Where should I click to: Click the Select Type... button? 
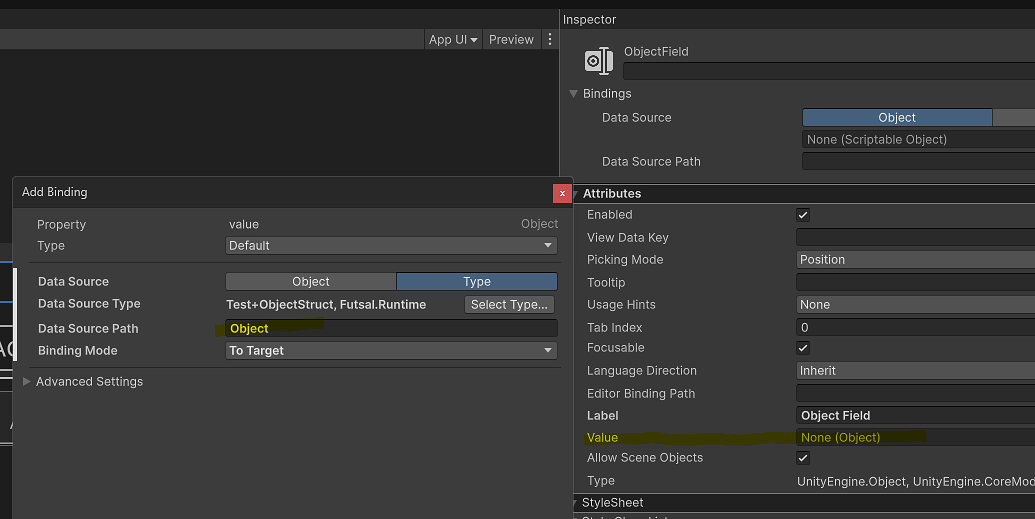coord(509,305)
